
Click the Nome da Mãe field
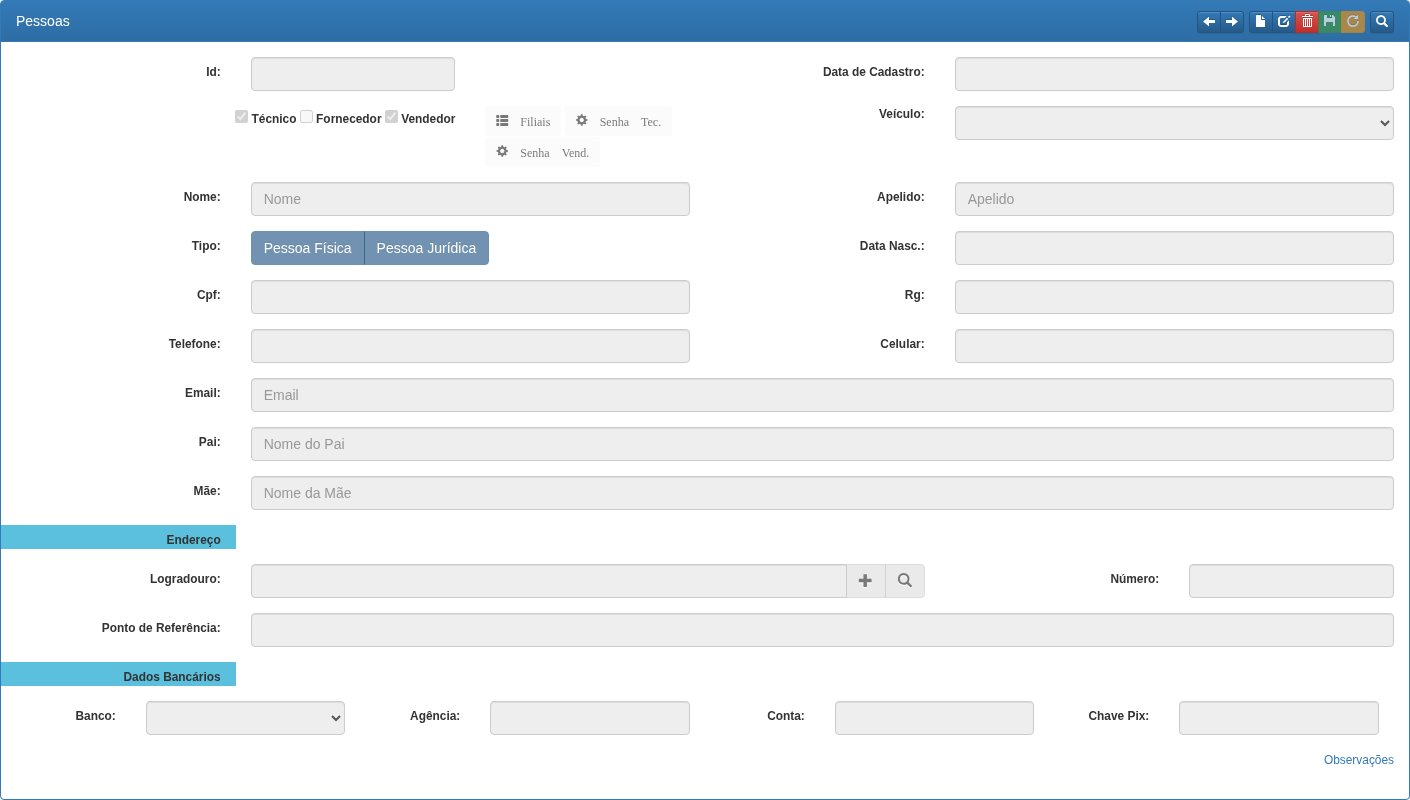pos(822,493)
